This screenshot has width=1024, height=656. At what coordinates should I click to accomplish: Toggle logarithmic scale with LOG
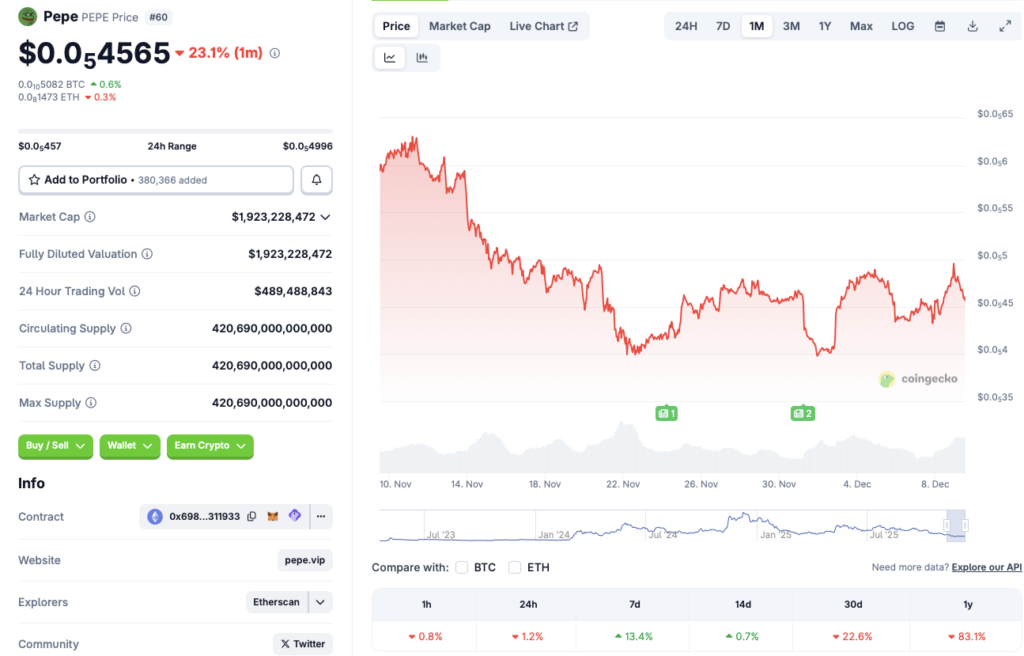pyautogui.click(x=902, y=26)
